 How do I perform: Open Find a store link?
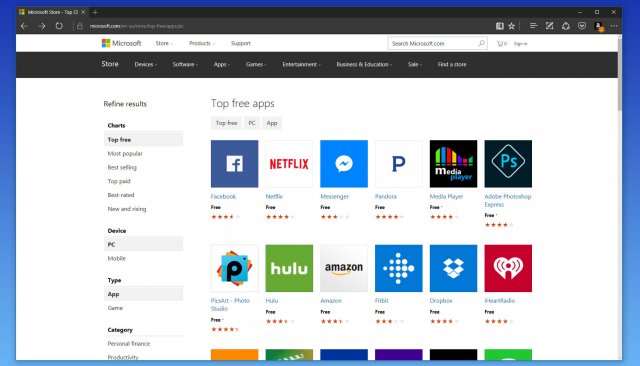(452, 64)
